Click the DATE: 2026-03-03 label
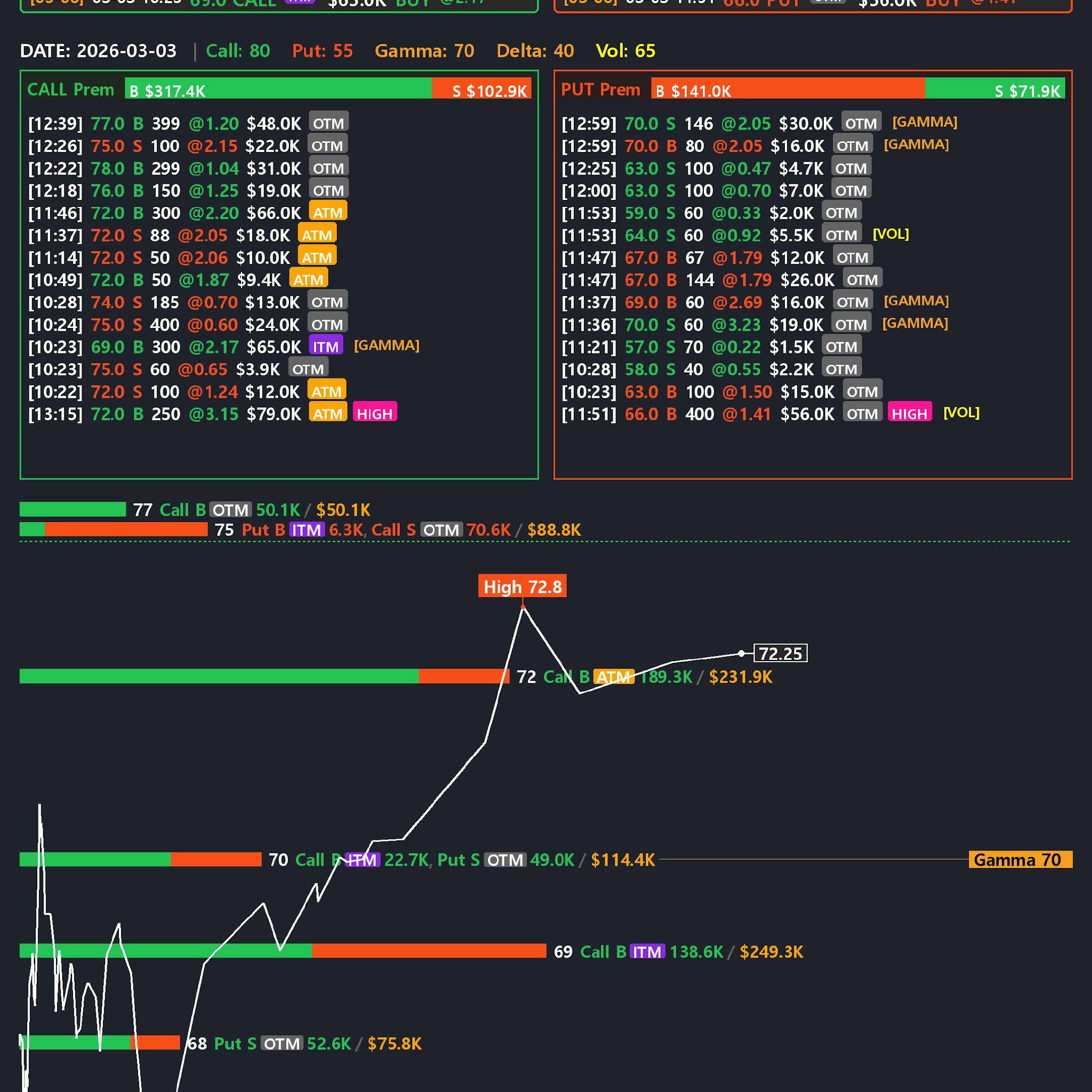Viewport: 1092px width, 1092px height. [x=98, y=51]
